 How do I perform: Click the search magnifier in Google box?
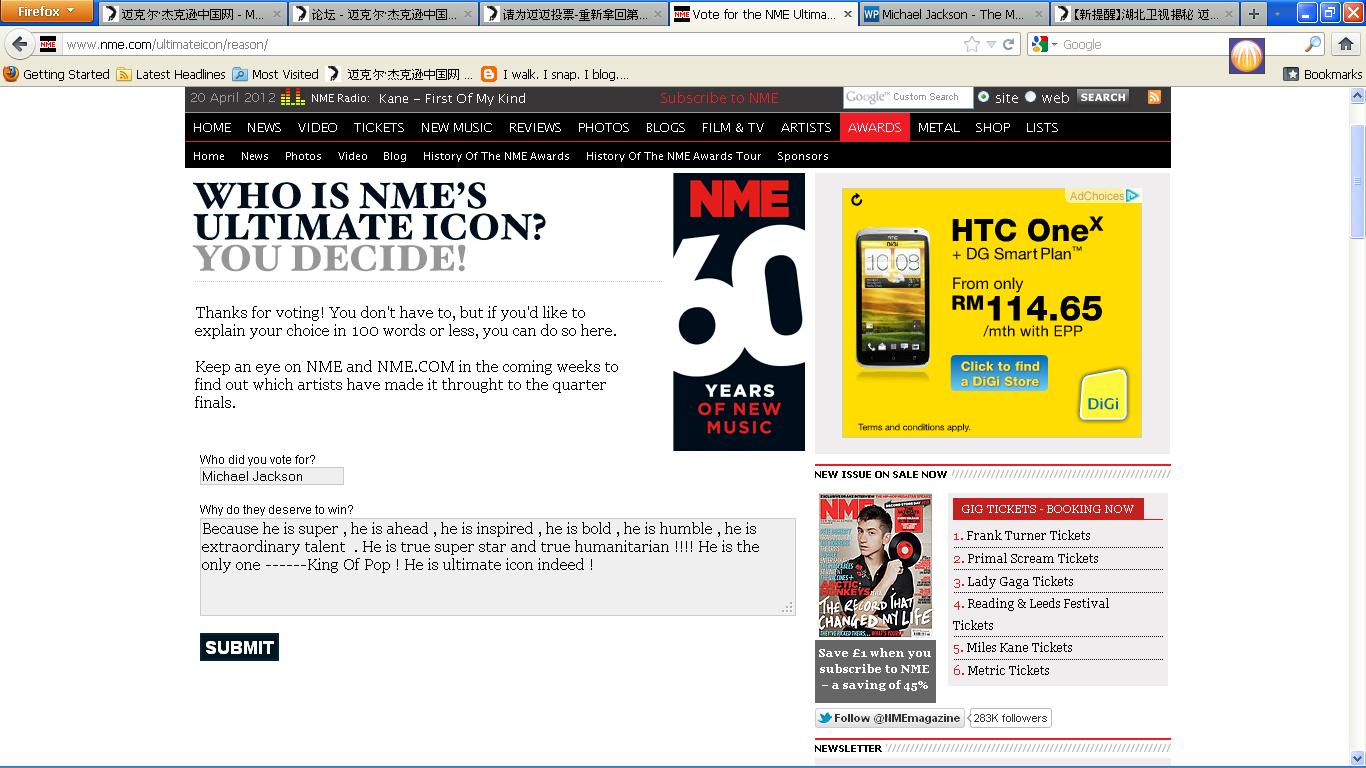[x=1313, y=44]
